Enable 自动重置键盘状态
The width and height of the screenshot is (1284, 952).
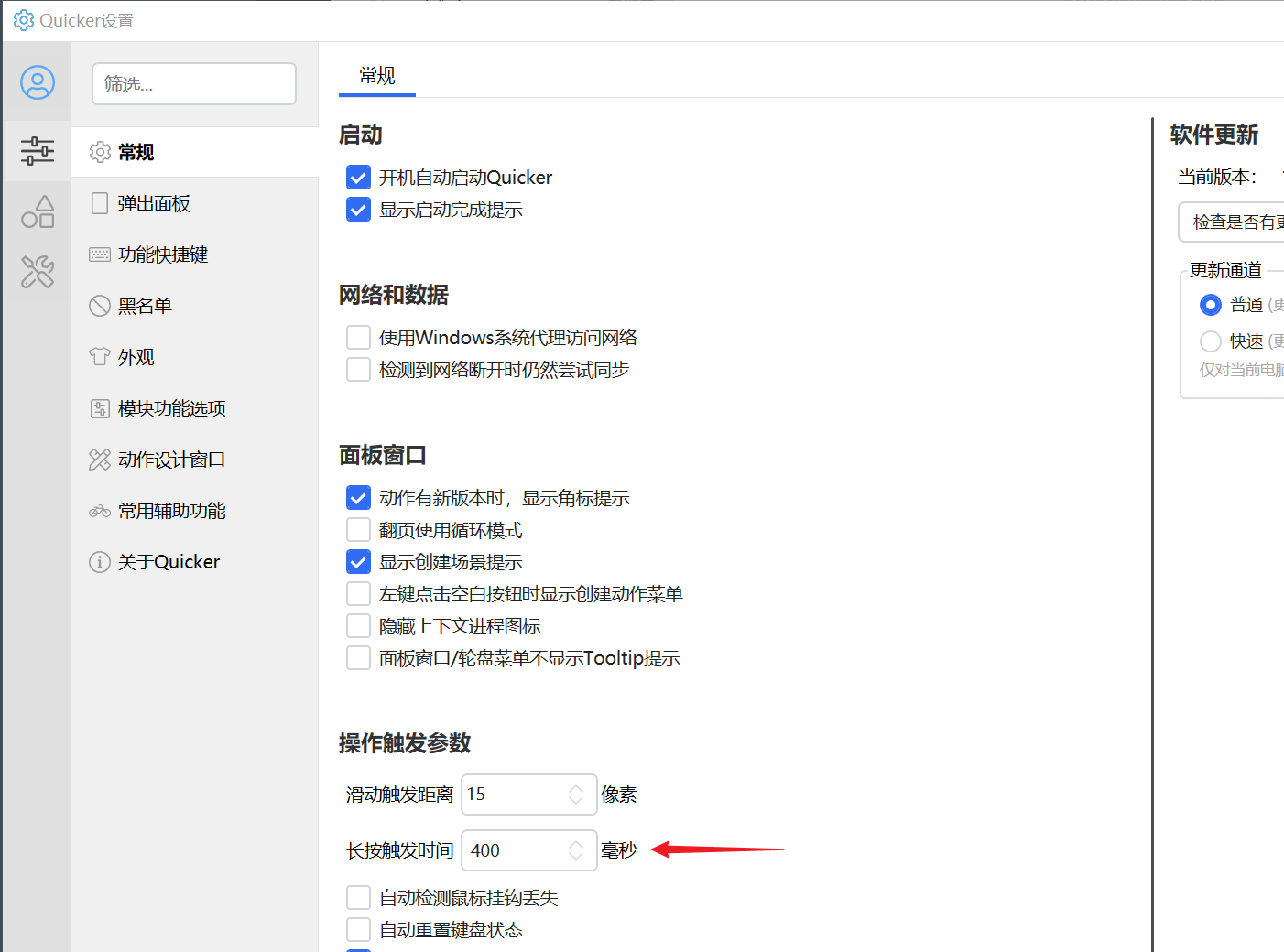pos(359,930)
